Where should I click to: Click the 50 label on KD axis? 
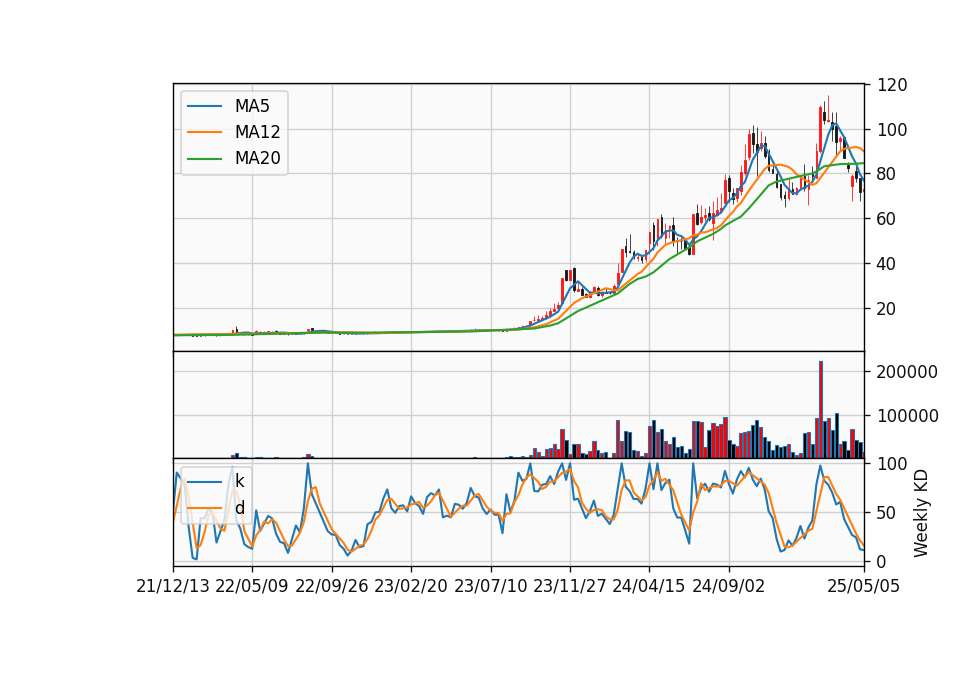[887, 512]
